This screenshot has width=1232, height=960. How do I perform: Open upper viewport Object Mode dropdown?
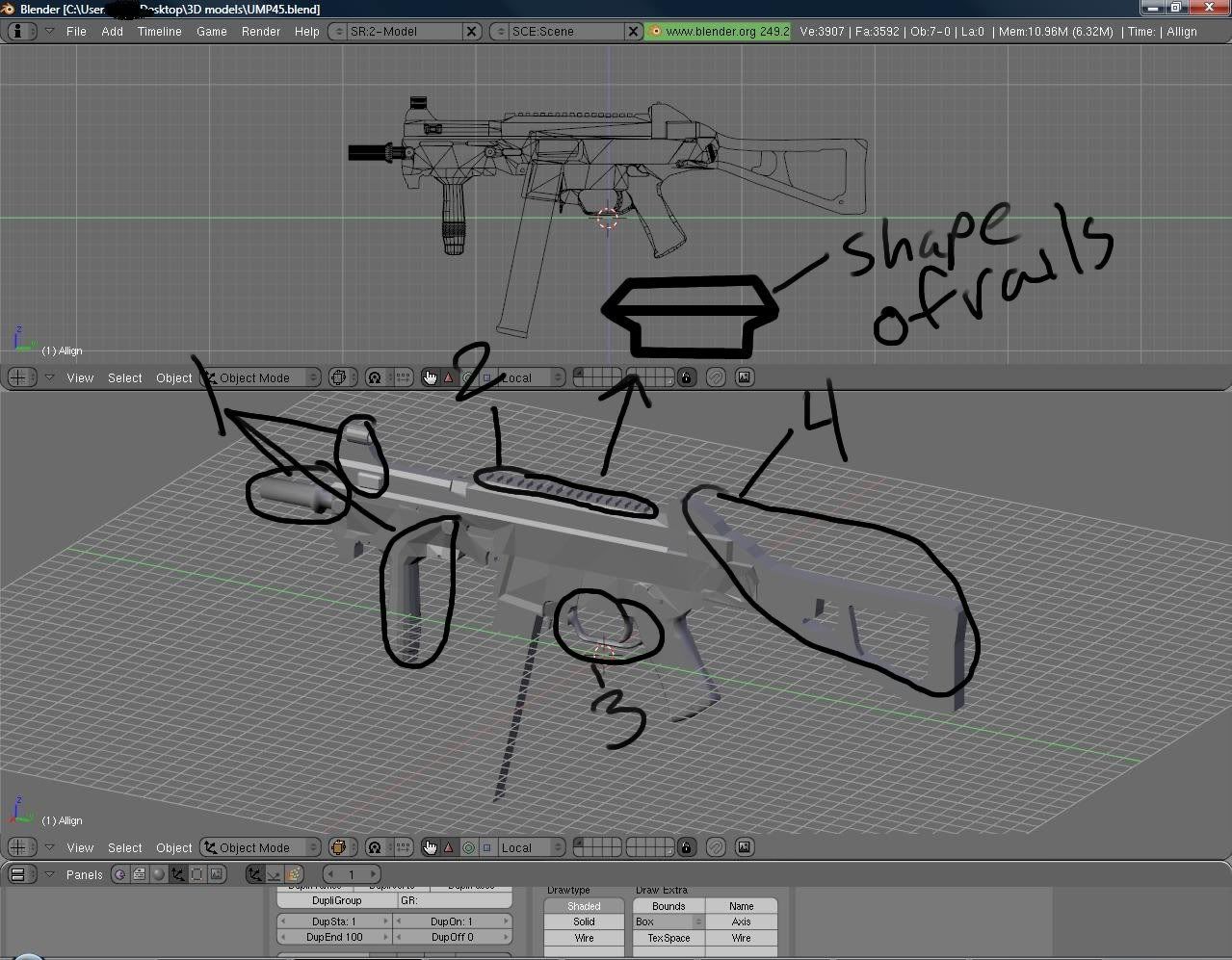pos(260,377)
